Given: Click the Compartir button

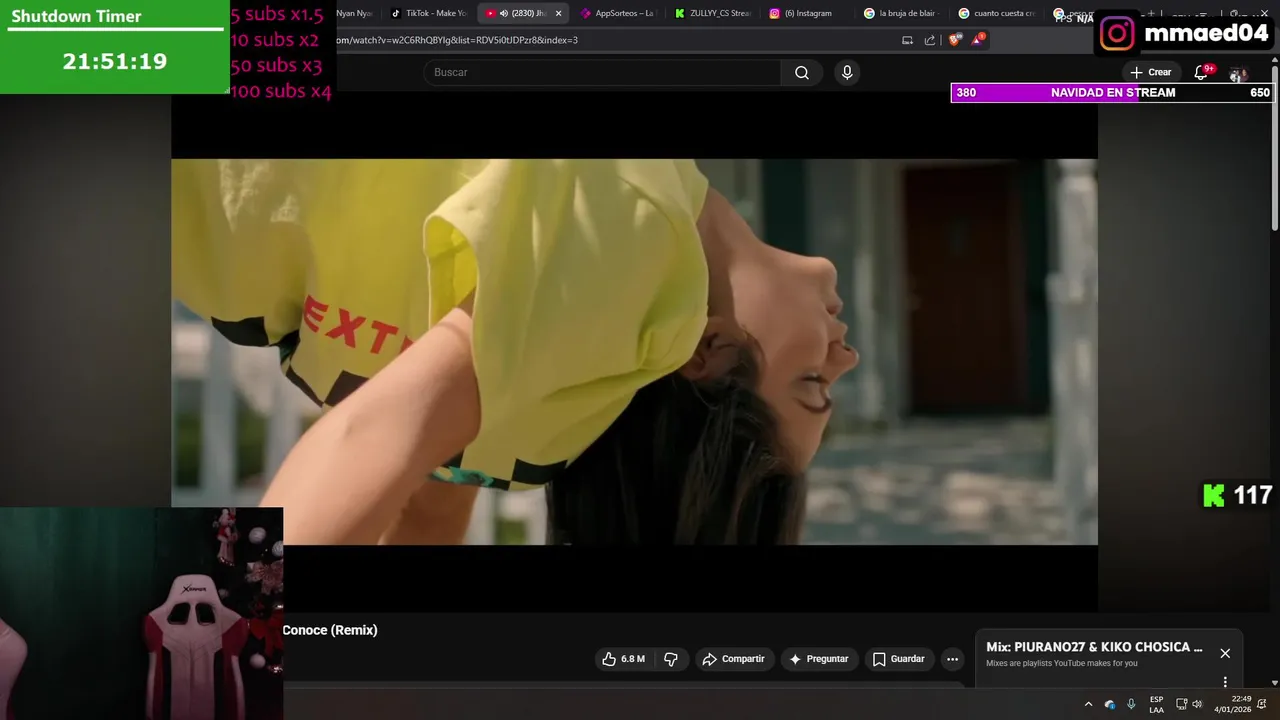Looking at the screenshot, I should pyautogui.click(x=733, y=659).
